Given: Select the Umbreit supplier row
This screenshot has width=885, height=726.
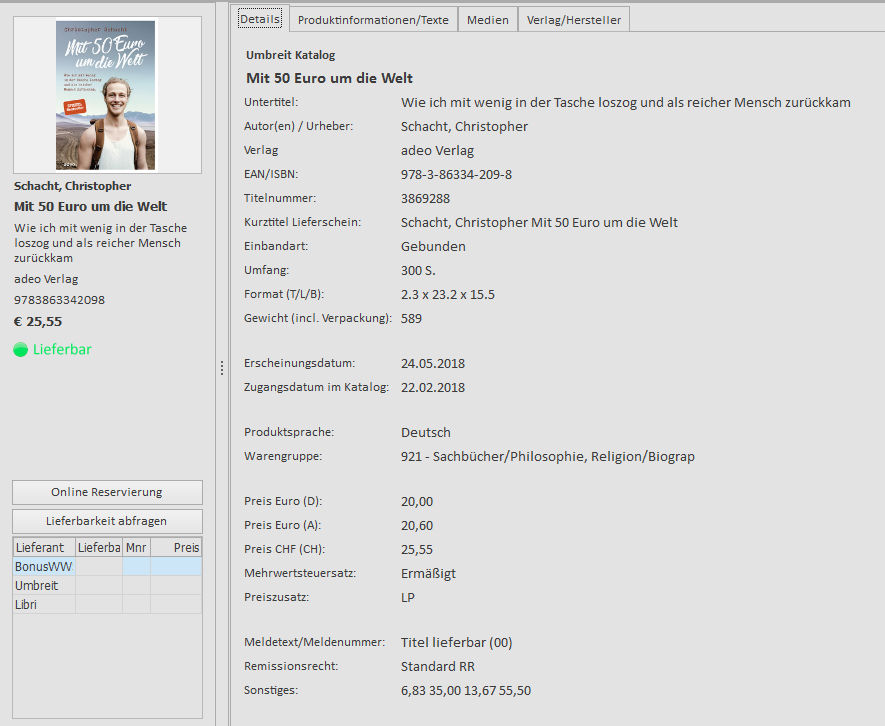Looking at the screenshot, I should click(37, 586).
